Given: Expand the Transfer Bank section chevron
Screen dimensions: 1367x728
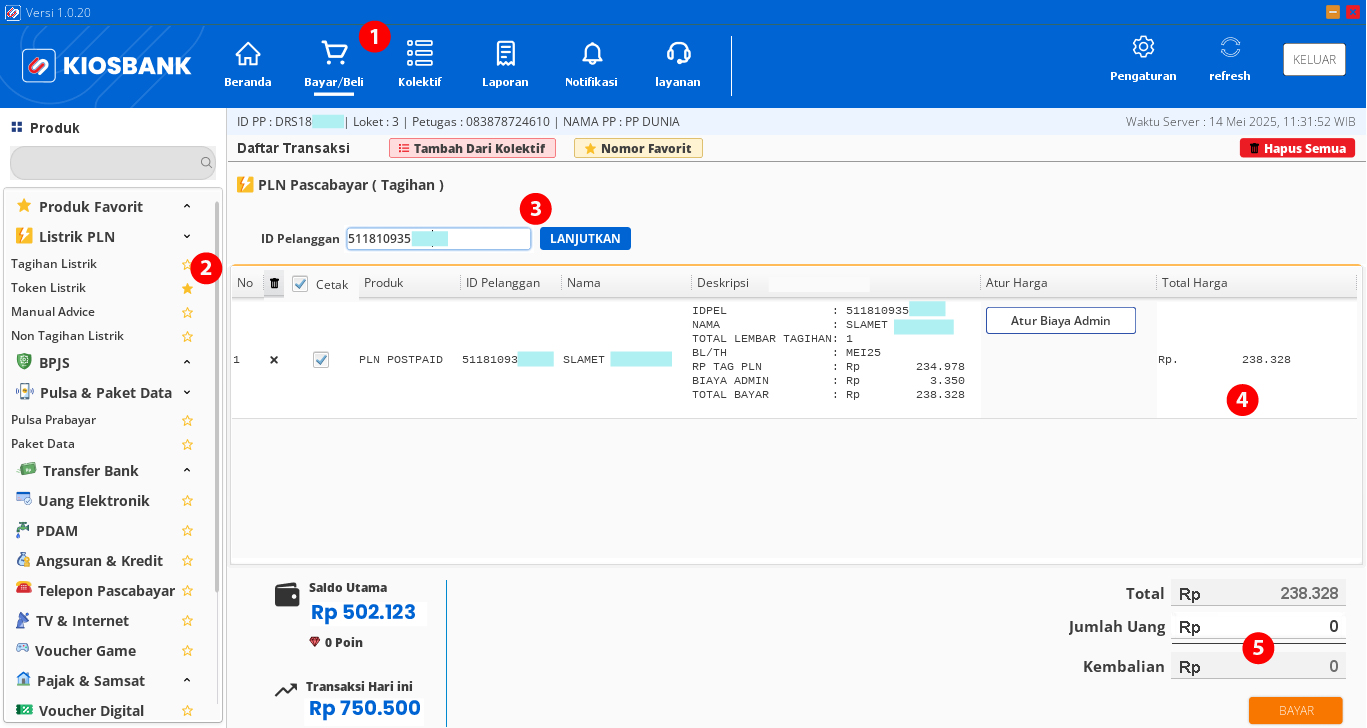Looking at the screenshot, I should point(187,470).
